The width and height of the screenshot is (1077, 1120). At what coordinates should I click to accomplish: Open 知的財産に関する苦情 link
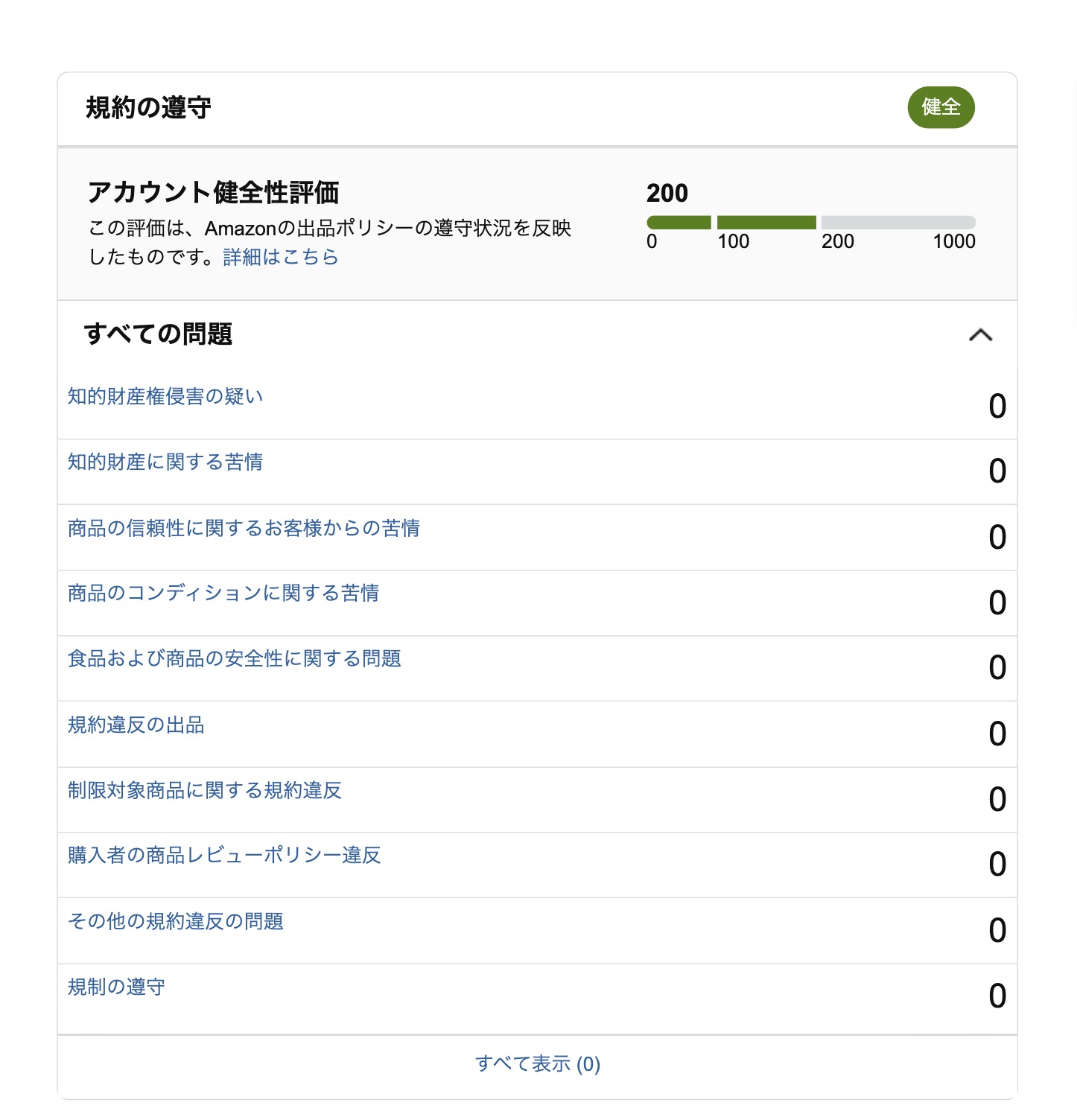[165, 462]
